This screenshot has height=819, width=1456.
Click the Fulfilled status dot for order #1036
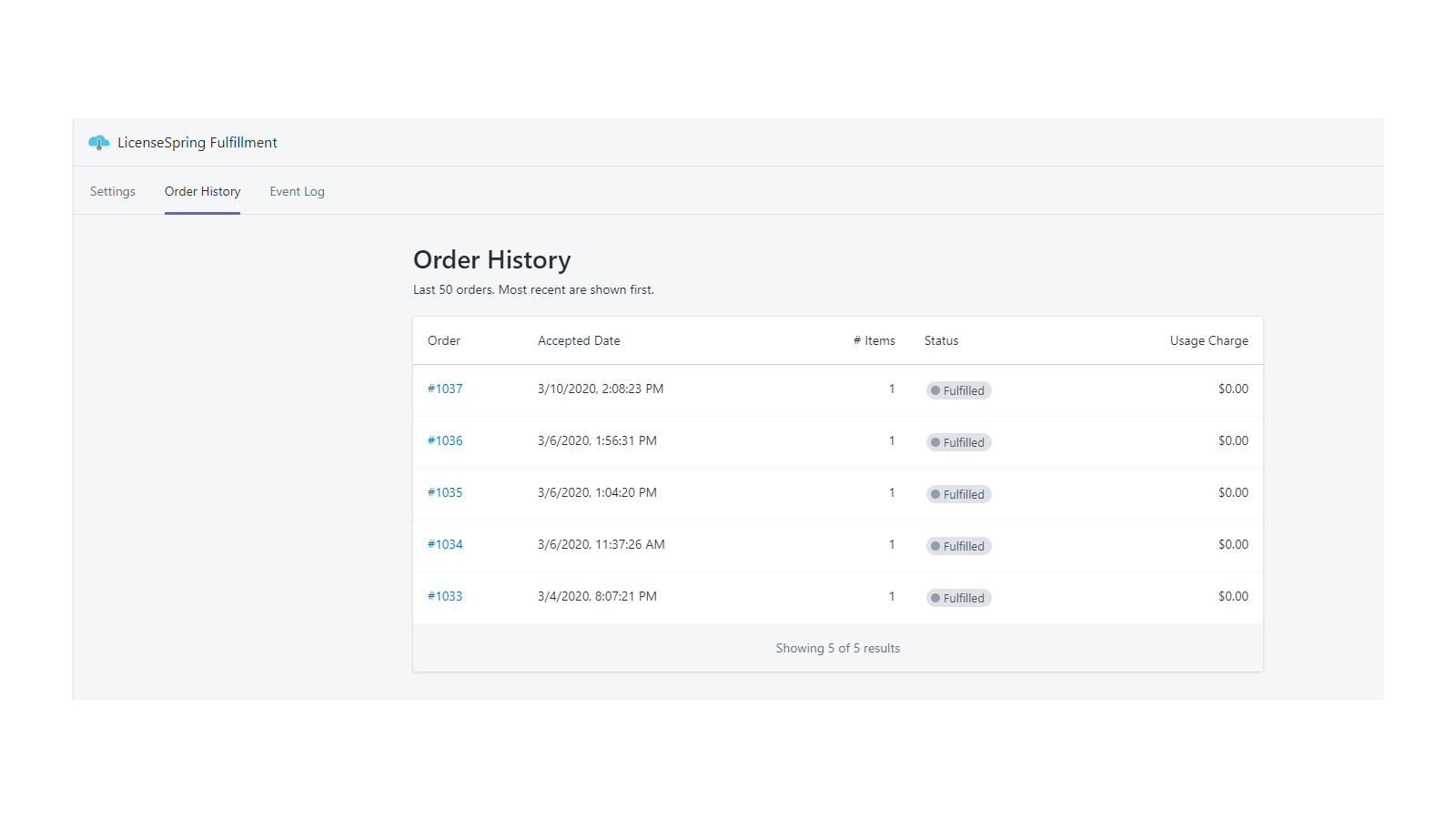[x=935, y=441]
